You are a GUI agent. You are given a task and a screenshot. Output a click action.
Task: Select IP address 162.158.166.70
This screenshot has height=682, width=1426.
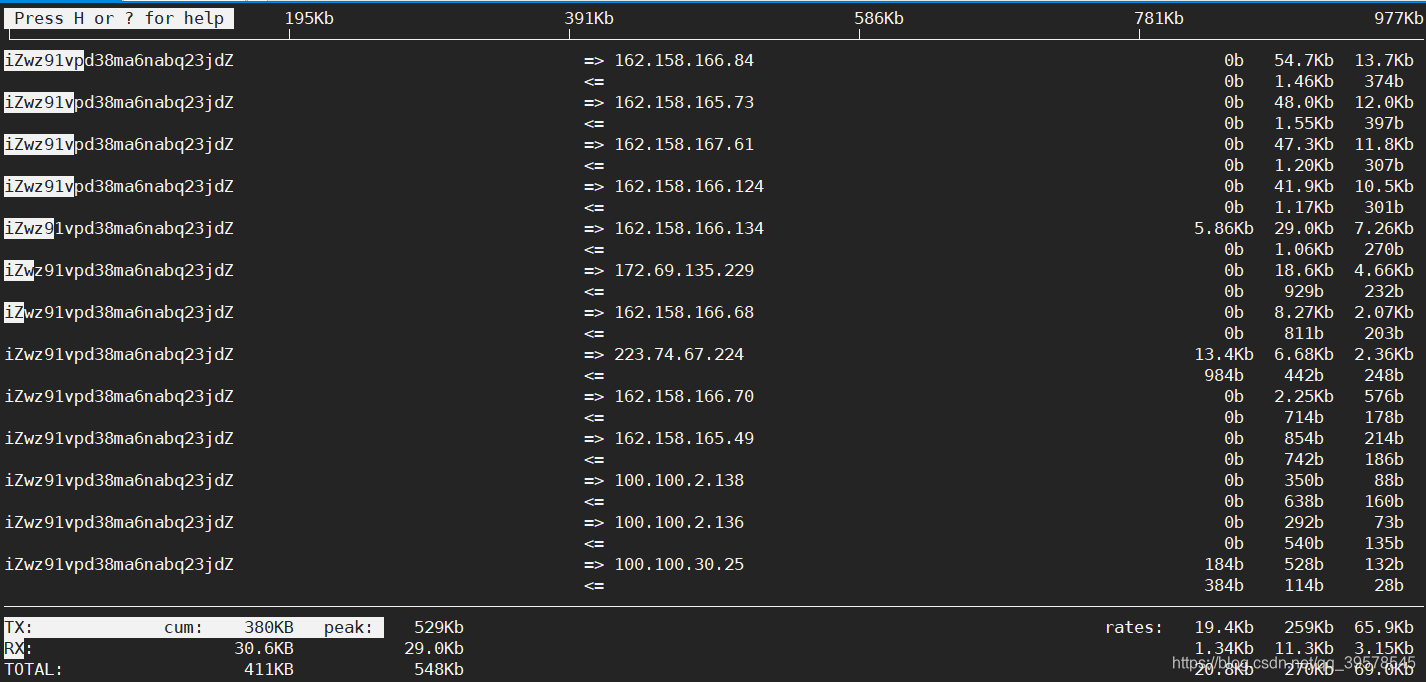[684, 397]
